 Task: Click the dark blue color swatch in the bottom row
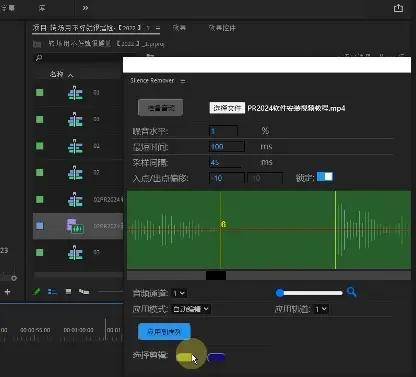click(216, 358)
